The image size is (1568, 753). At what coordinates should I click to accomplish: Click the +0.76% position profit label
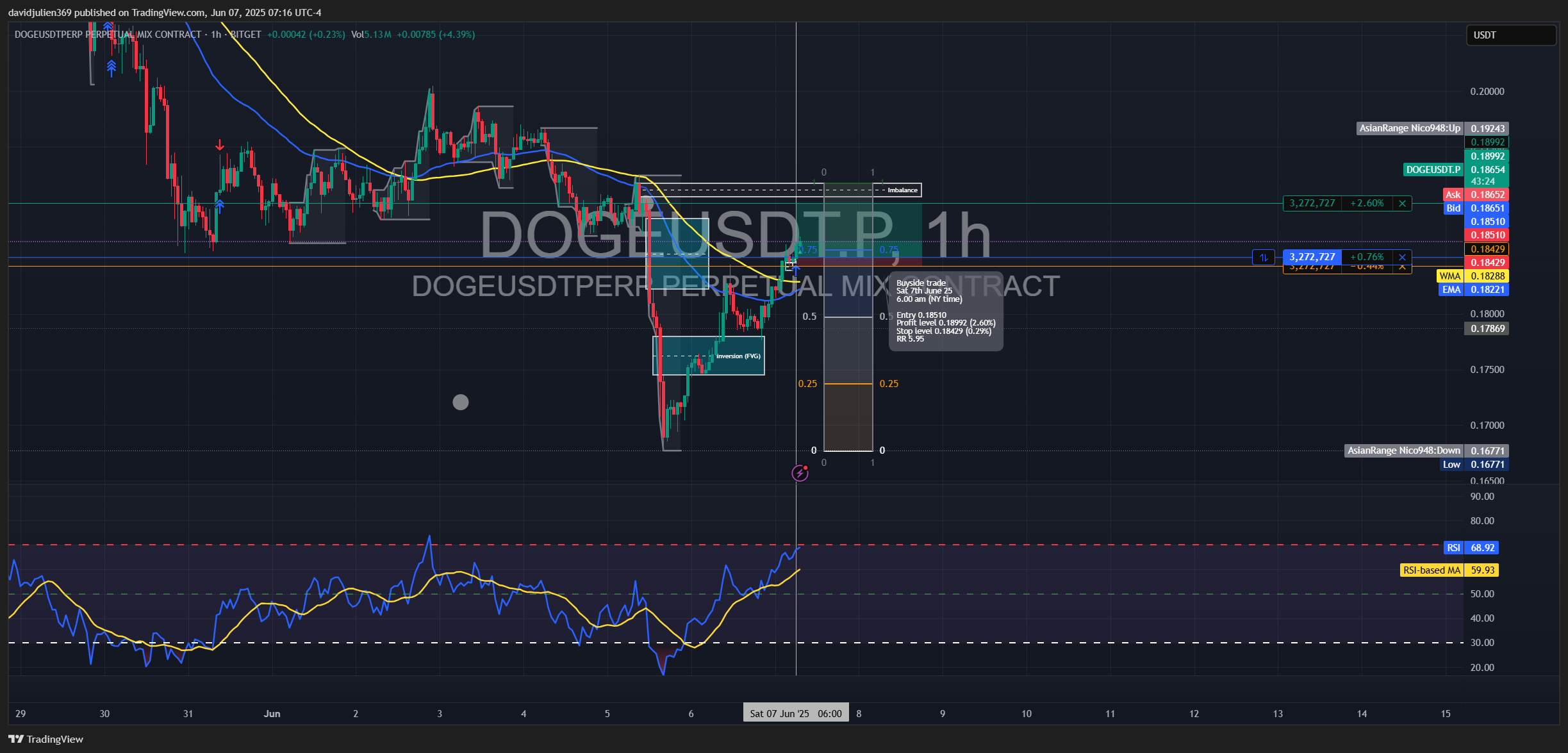1367,258
